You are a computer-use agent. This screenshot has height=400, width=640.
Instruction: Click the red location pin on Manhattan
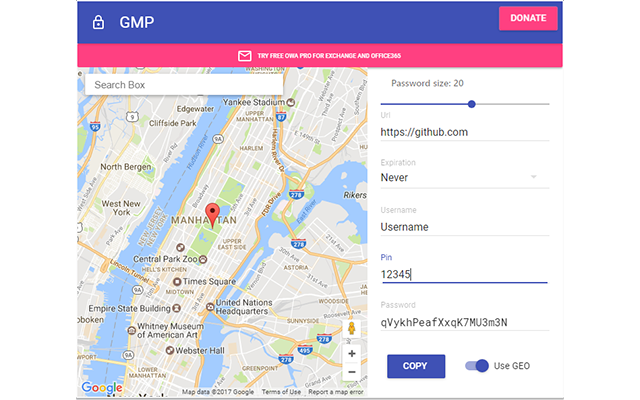coord(212,216)
